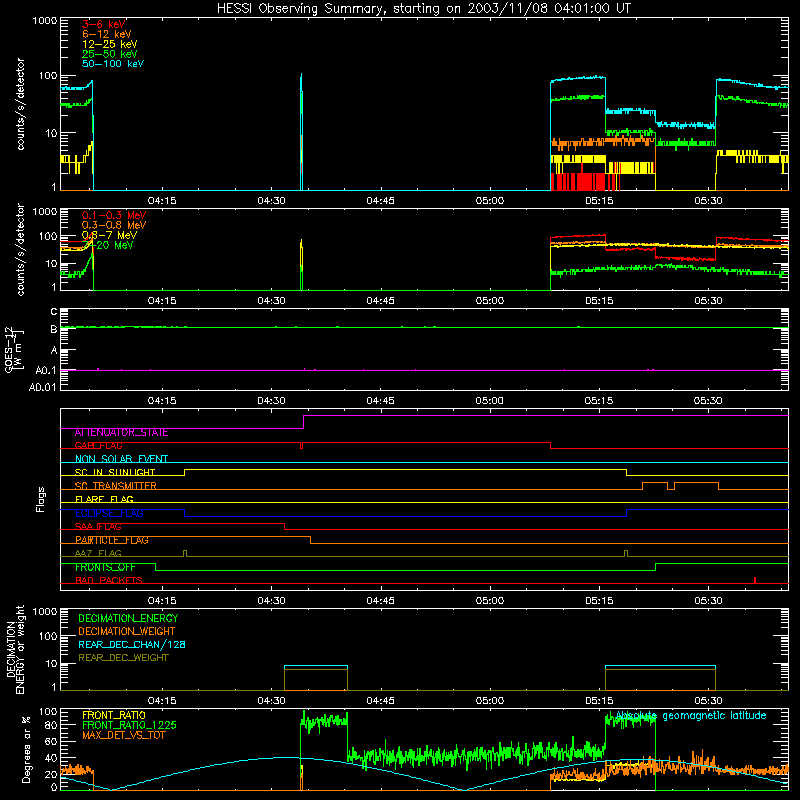
Task: Click the 05:00 time label under the MeV panel
Action: tap(490, 301)
